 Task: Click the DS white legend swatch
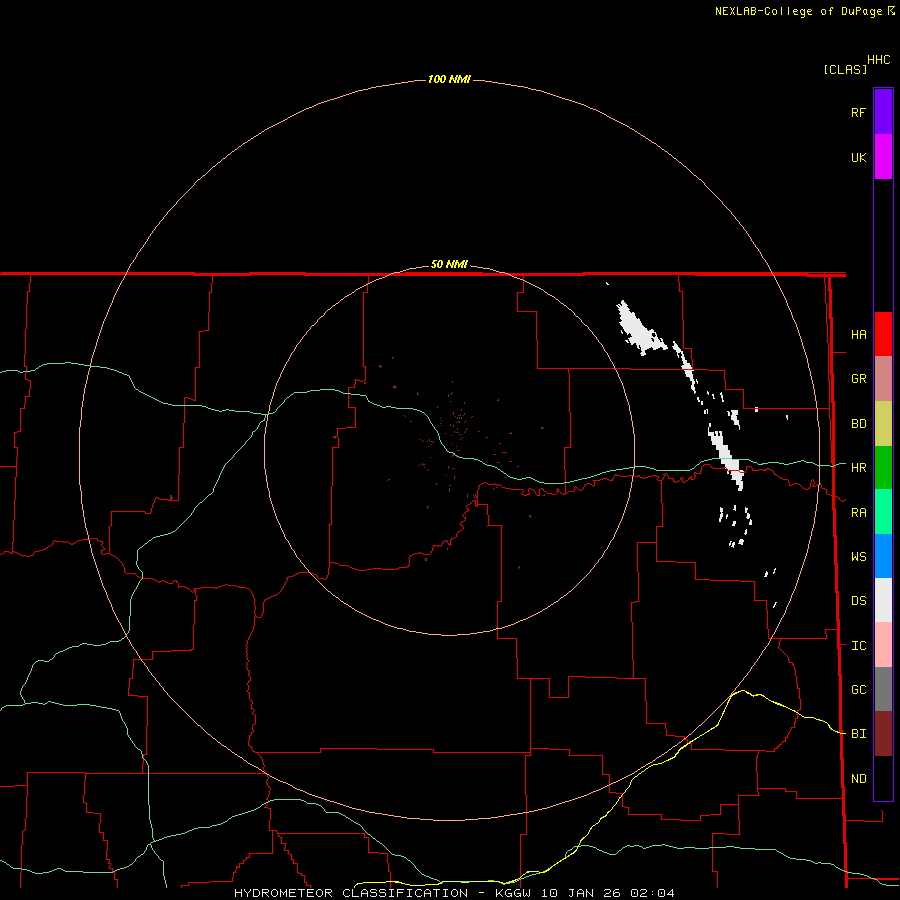pos(883,600)
